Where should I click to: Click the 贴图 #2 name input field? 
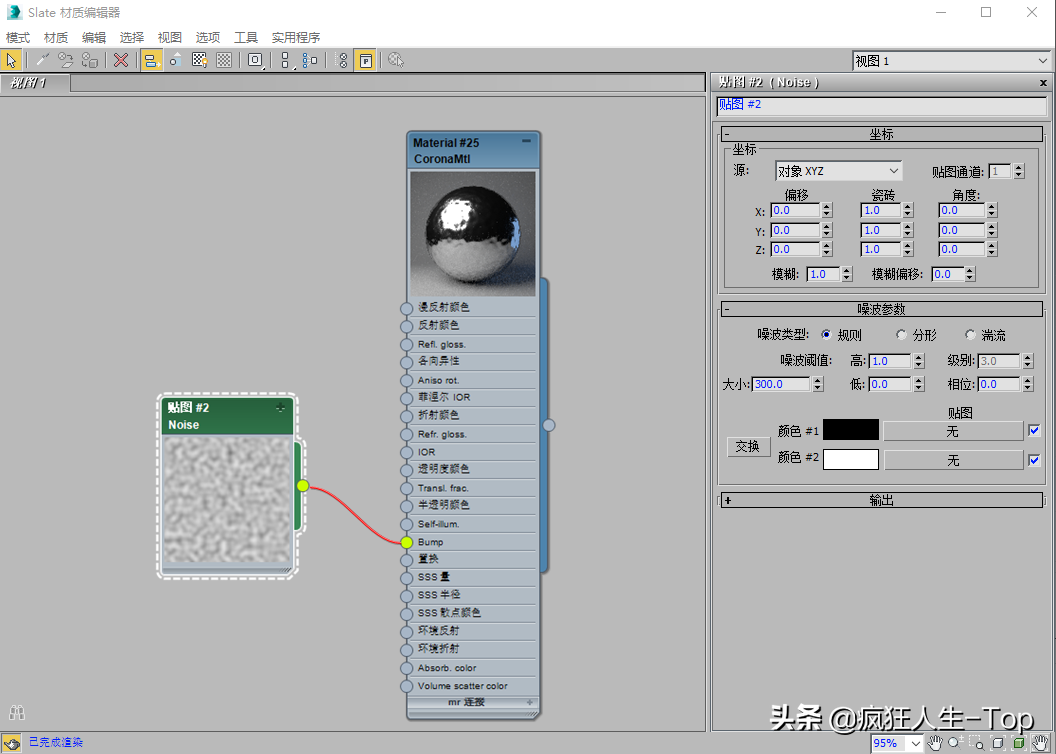[882, 105]
